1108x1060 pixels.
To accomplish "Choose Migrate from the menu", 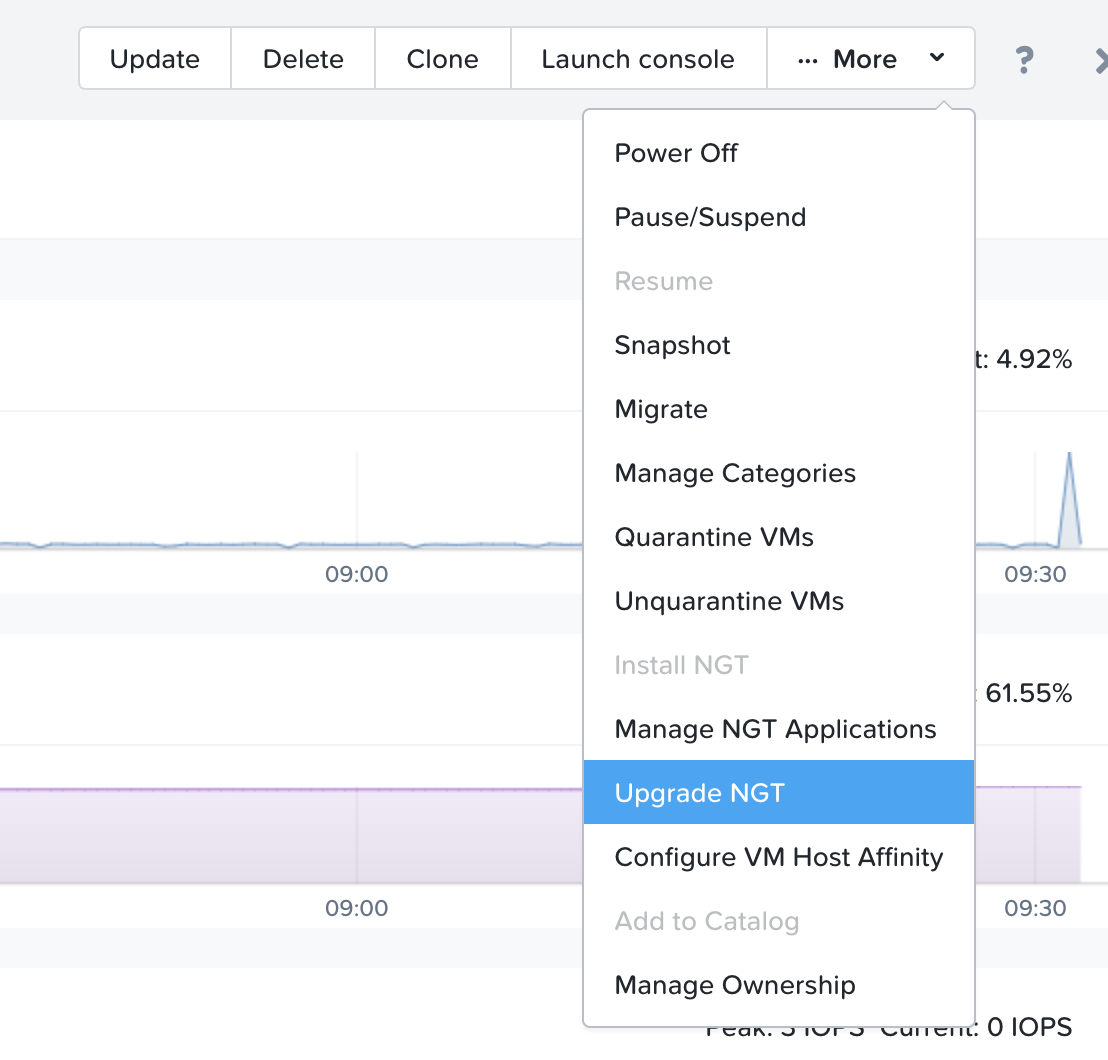I will click(779, 409).
